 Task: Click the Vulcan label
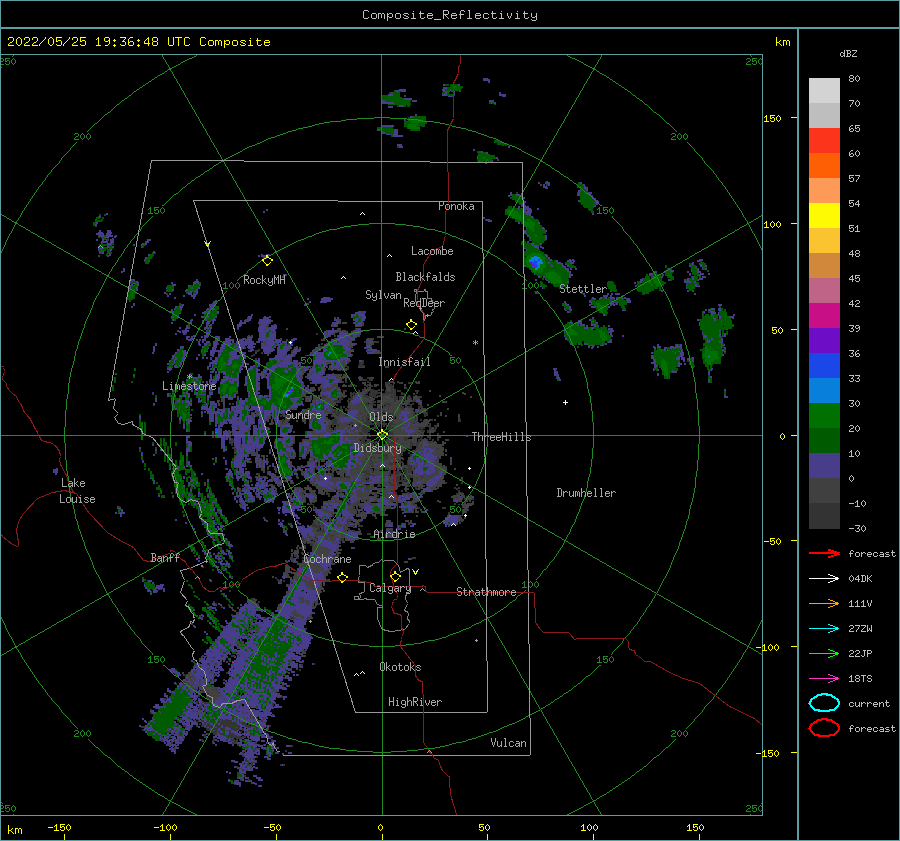[509, 743]
